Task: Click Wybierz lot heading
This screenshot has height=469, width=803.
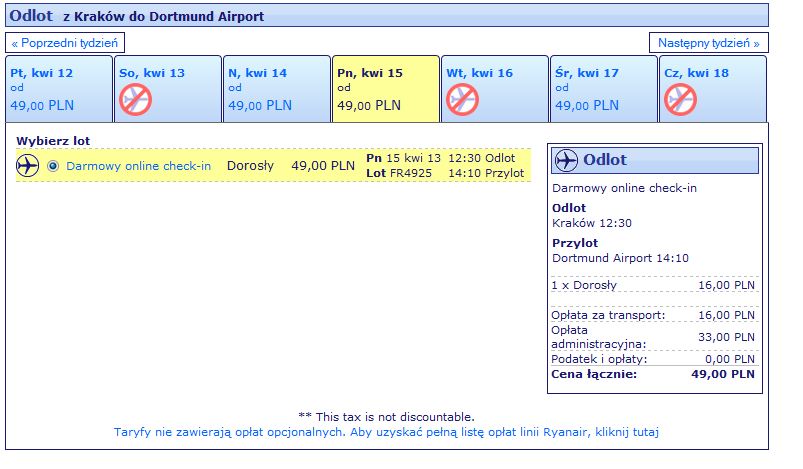Action: click(x=53, y=141)
